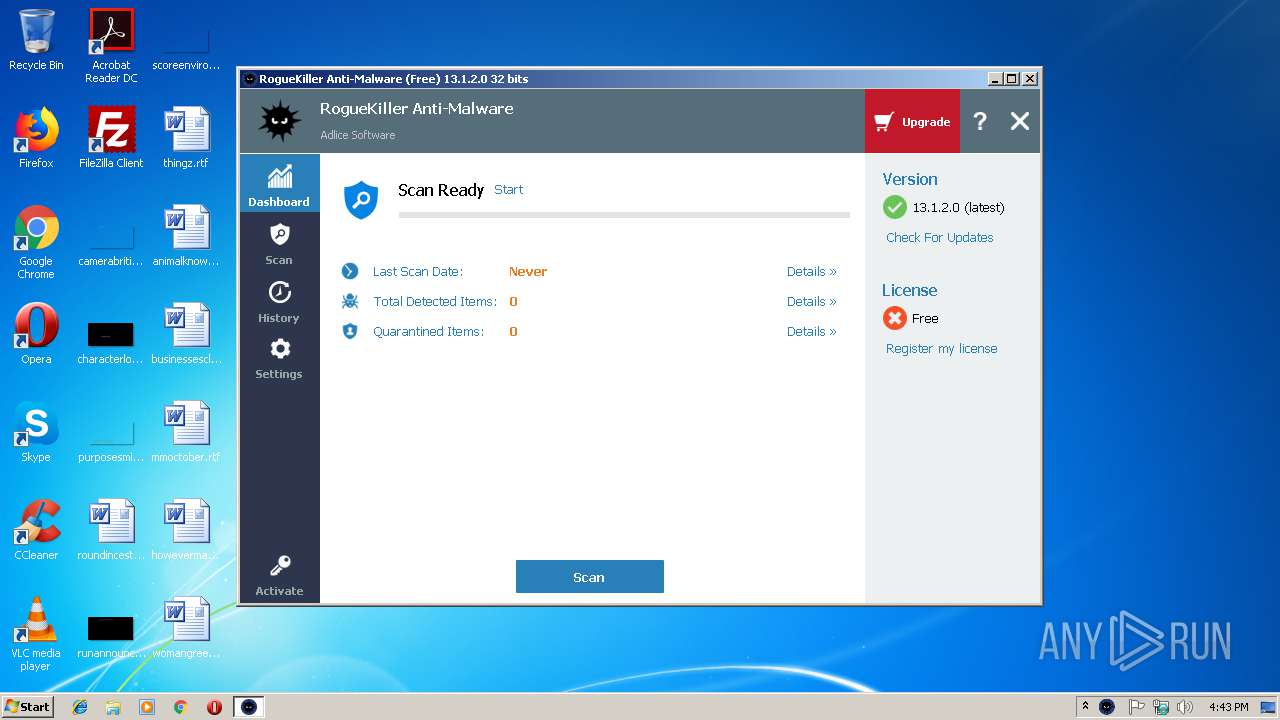Click the volume speaker tray icon
This screenshot has width=1280, height=720.
(x=1184, y=707)
